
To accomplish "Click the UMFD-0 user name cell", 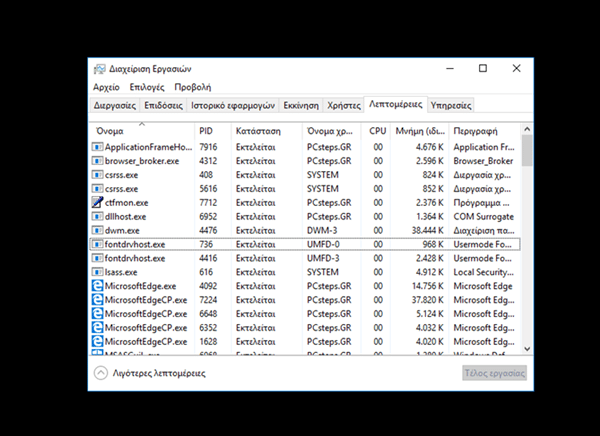I will (x=323, y=244).
